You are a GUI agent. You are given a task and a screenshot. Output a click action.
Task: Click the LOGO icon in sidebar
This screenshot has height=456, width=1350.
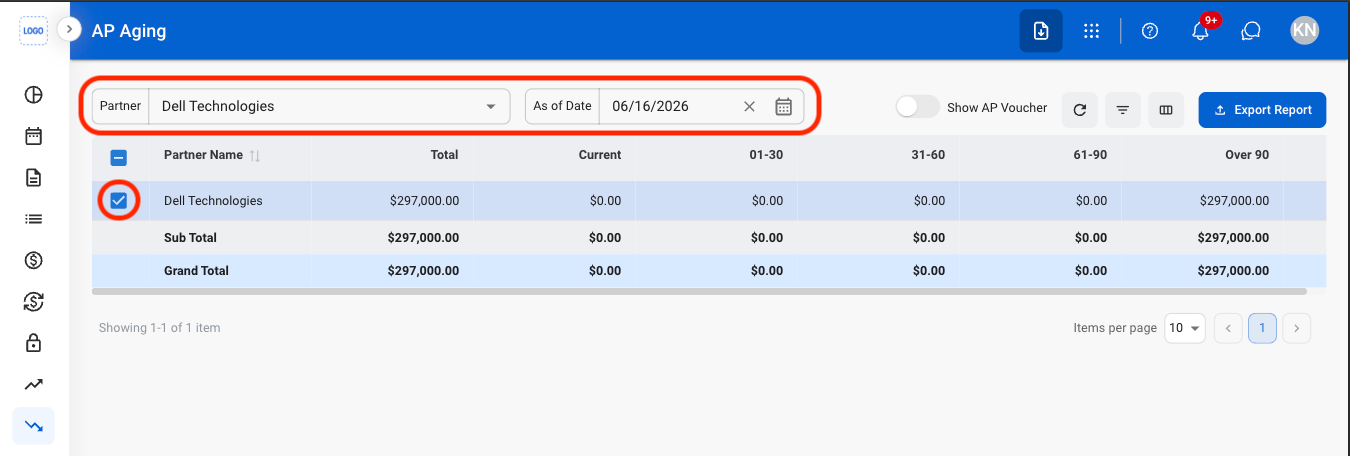pyautogui.click(x=34, y=31)
